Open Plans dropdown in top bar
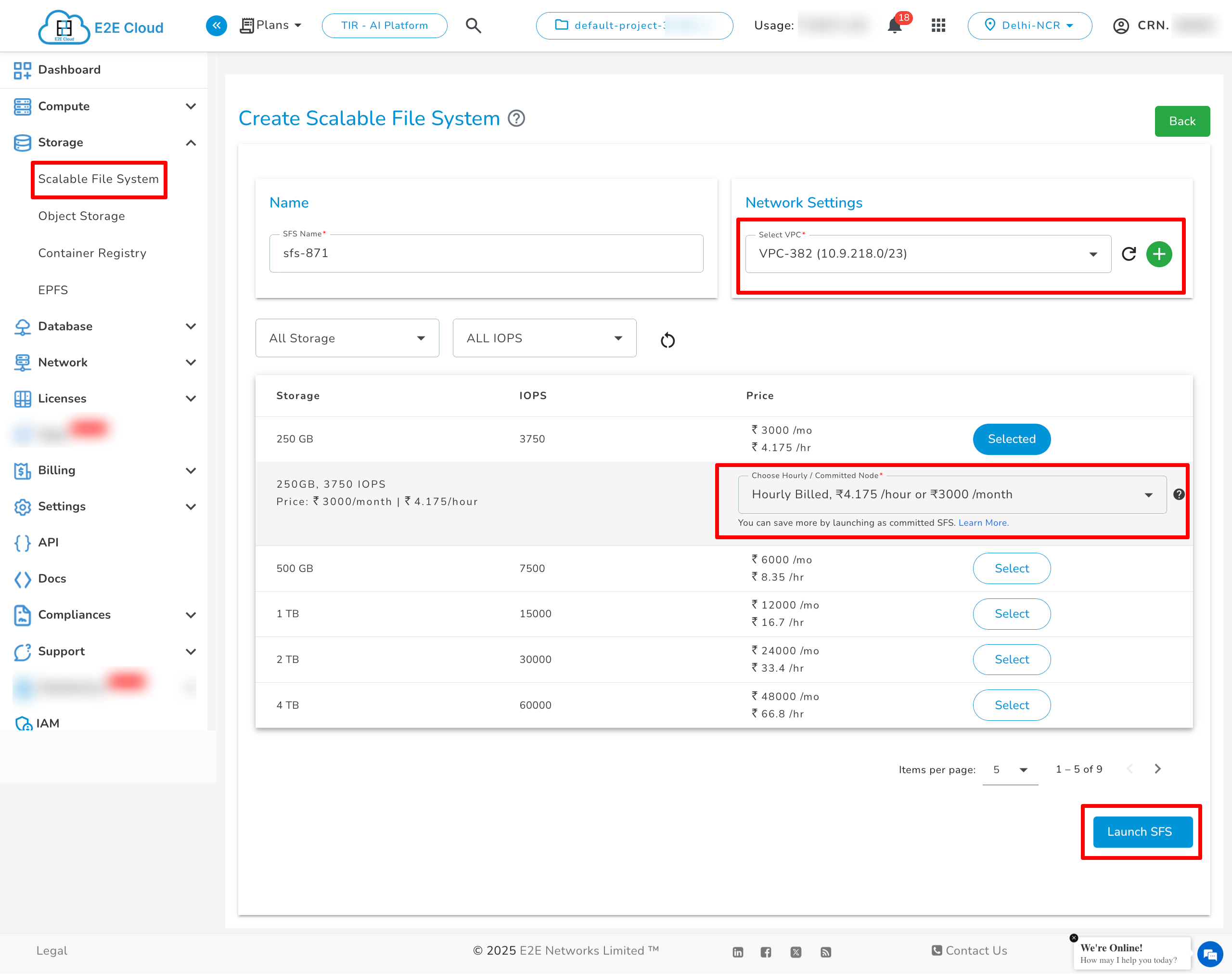 [x=271, y=25]
